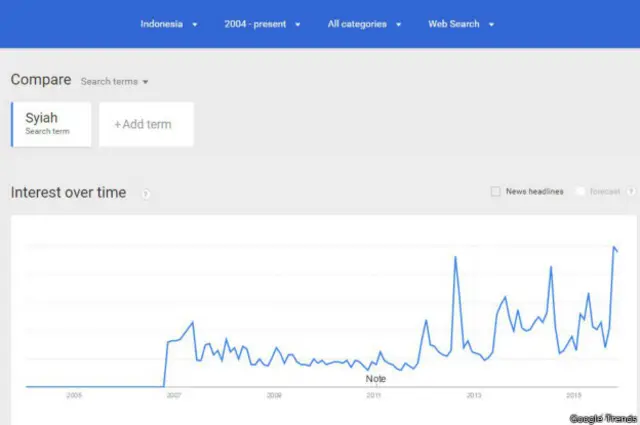Click the highest peak at the chart's right end

coord(614,247)
